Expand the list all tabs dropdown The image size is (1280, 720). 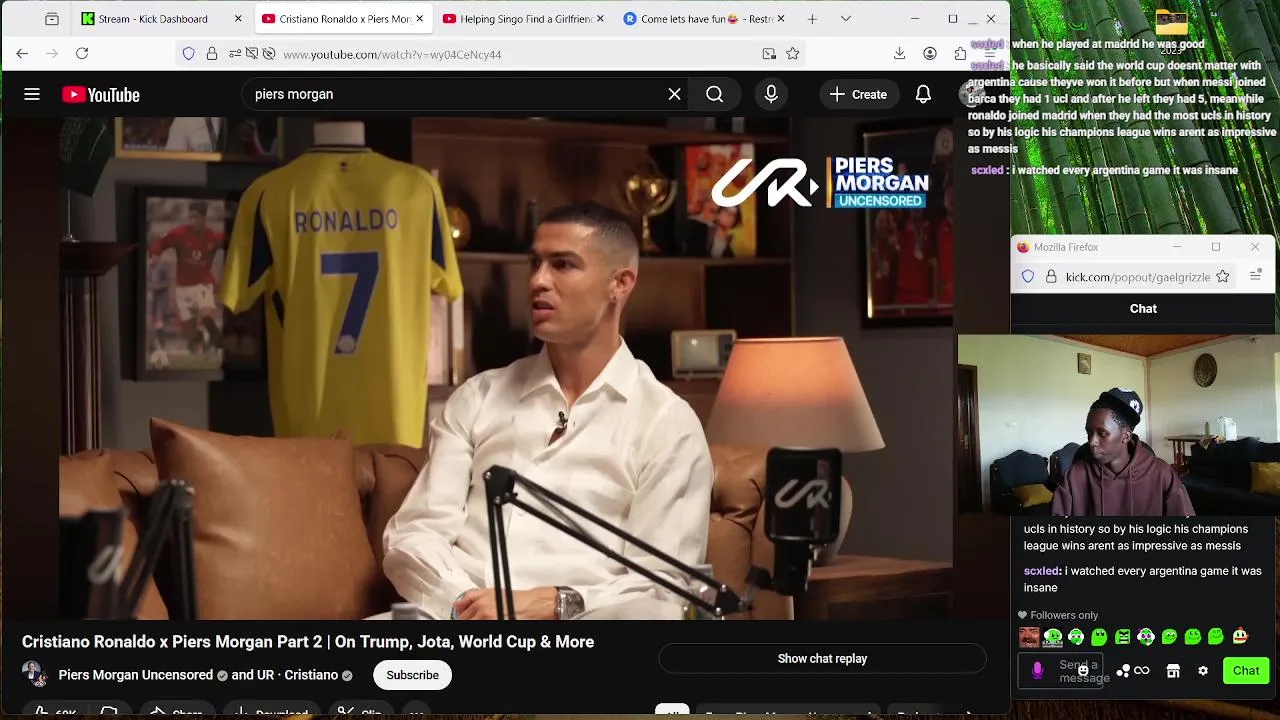846,18
